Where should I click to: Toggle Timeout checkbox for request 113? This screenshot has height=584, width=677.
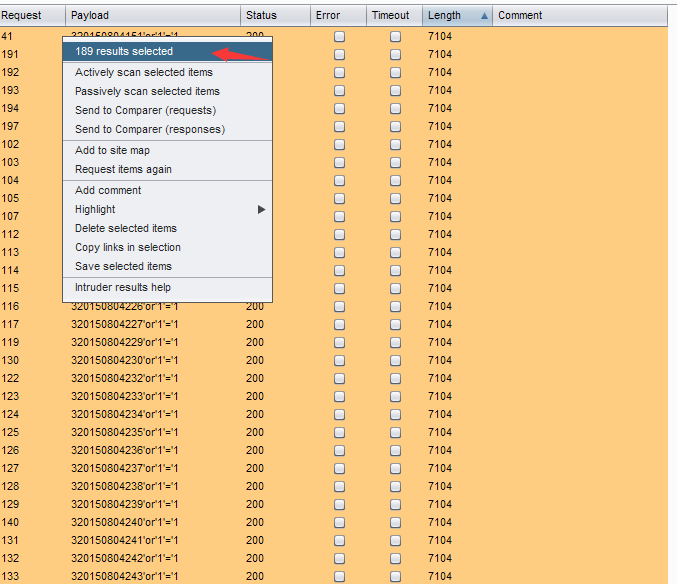pyautogui.click(x=395, y=253)
